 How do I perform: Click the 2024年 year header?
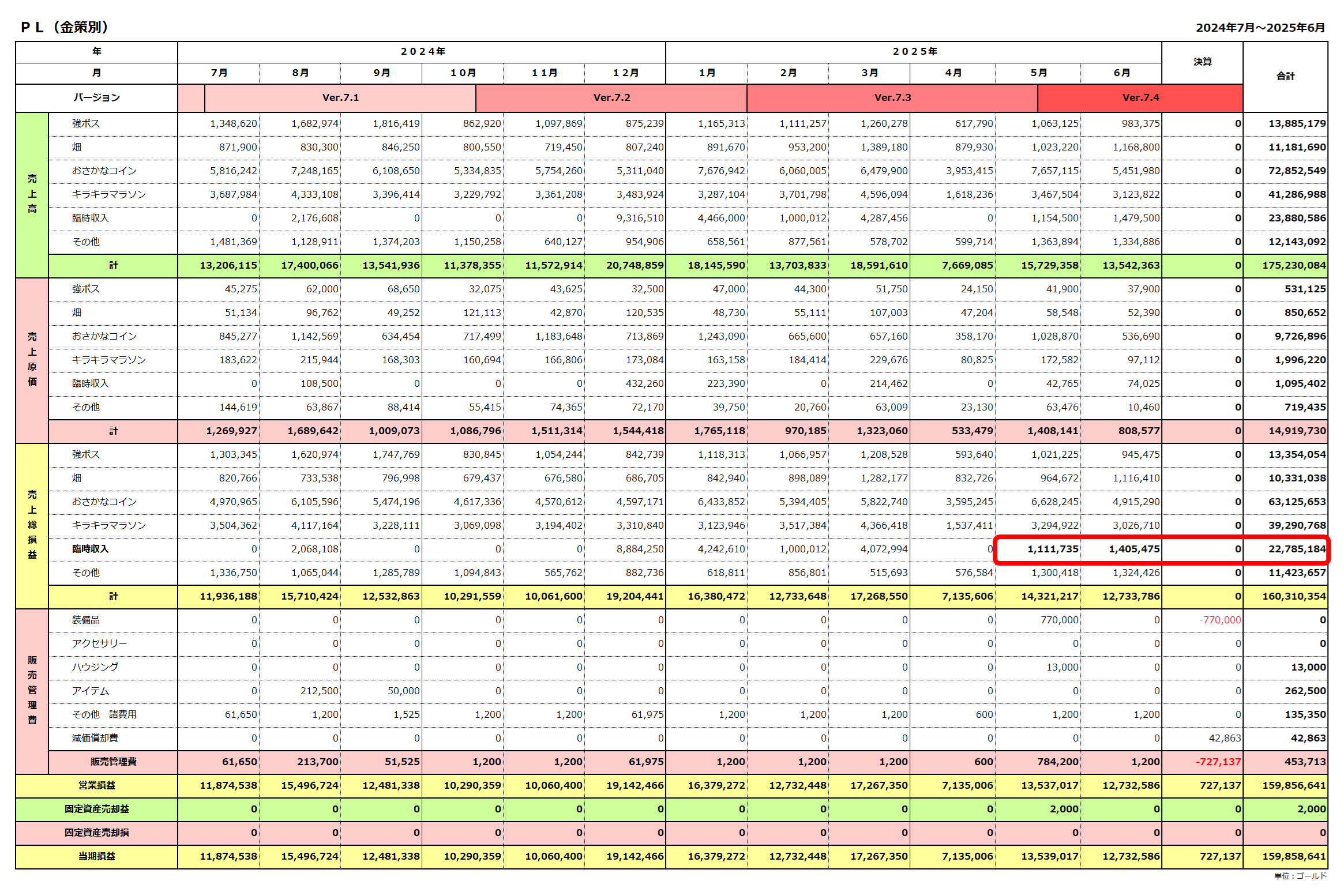422,51
